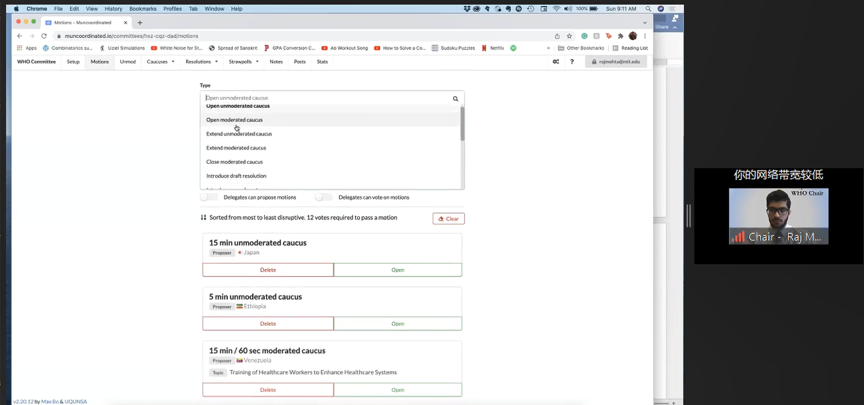Open the Posts tab
This screenshot has width=864, height=405.
[300, 62]
